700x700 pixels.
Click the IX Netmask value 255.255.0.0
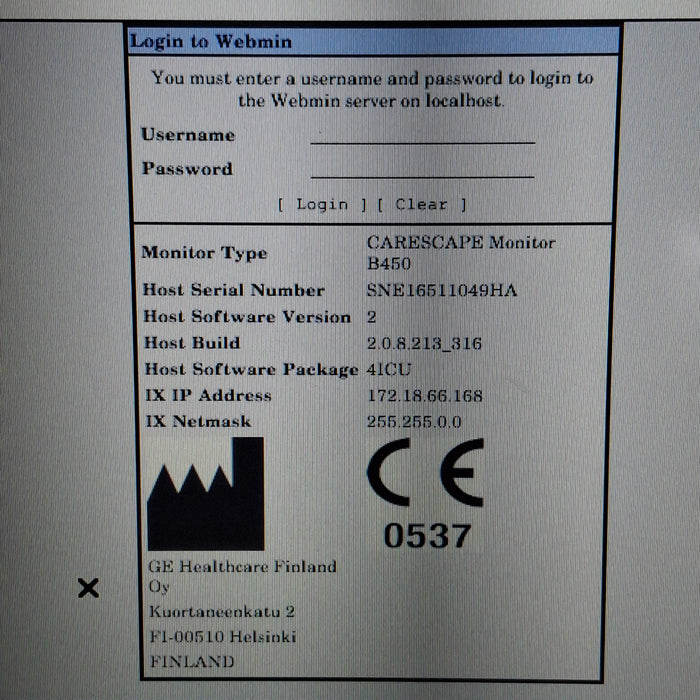pos(414,421)
